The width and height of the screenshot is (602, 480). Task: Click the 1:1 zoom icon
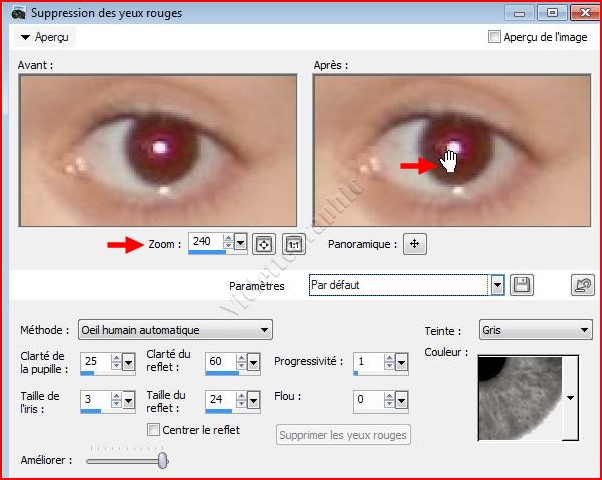[x=293, y=243]
